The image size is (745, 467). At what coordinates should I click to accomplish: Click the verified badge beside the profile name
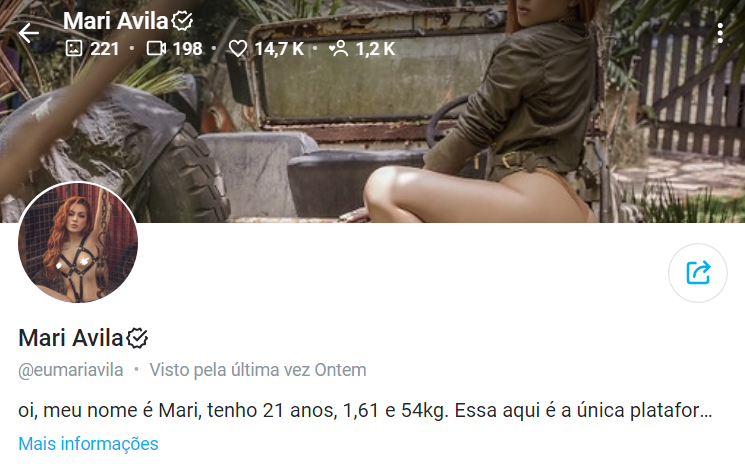[137, 338]
